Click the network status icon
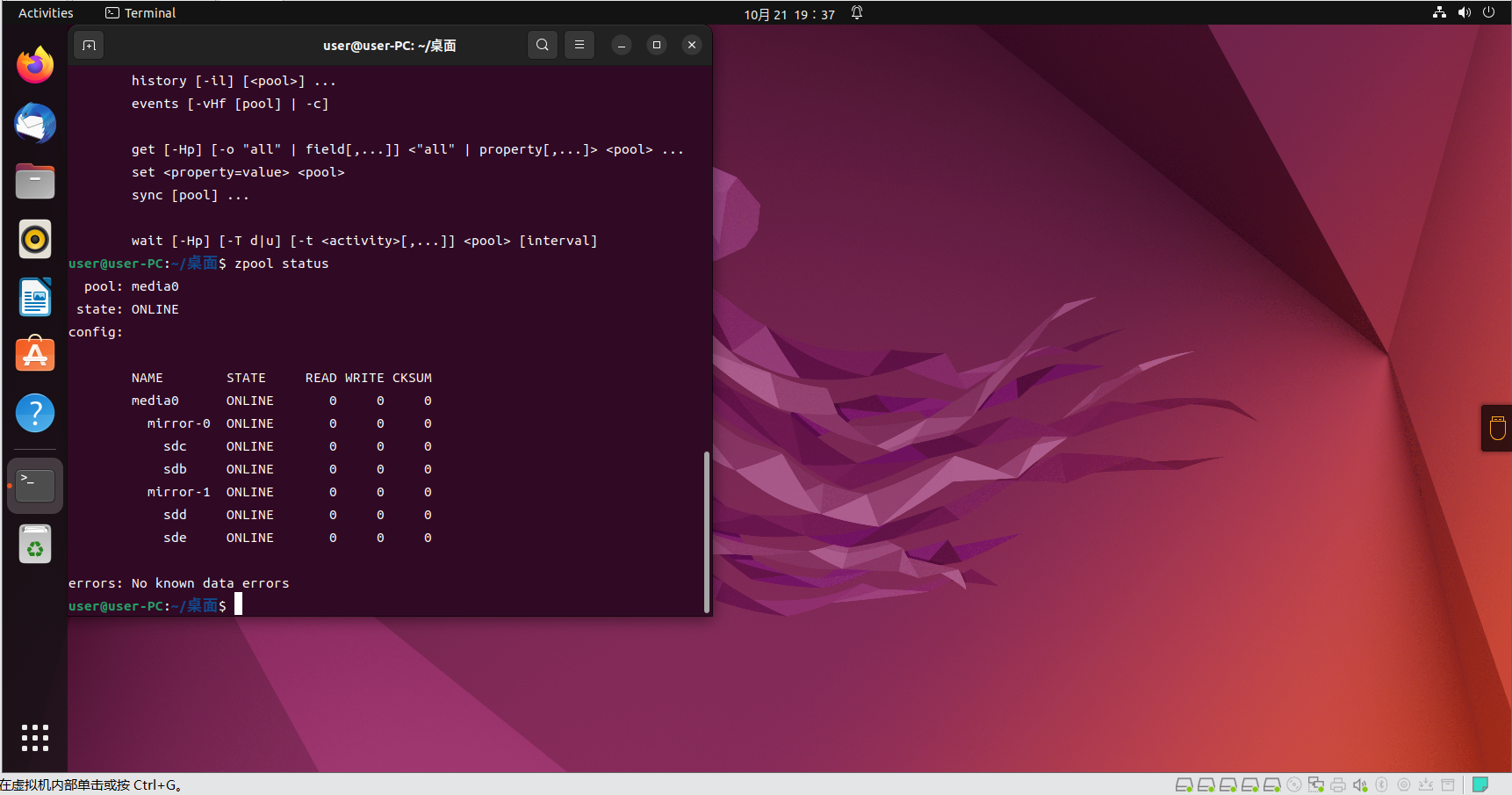Screen dimensions: 1512x795 pos(1439,12)
